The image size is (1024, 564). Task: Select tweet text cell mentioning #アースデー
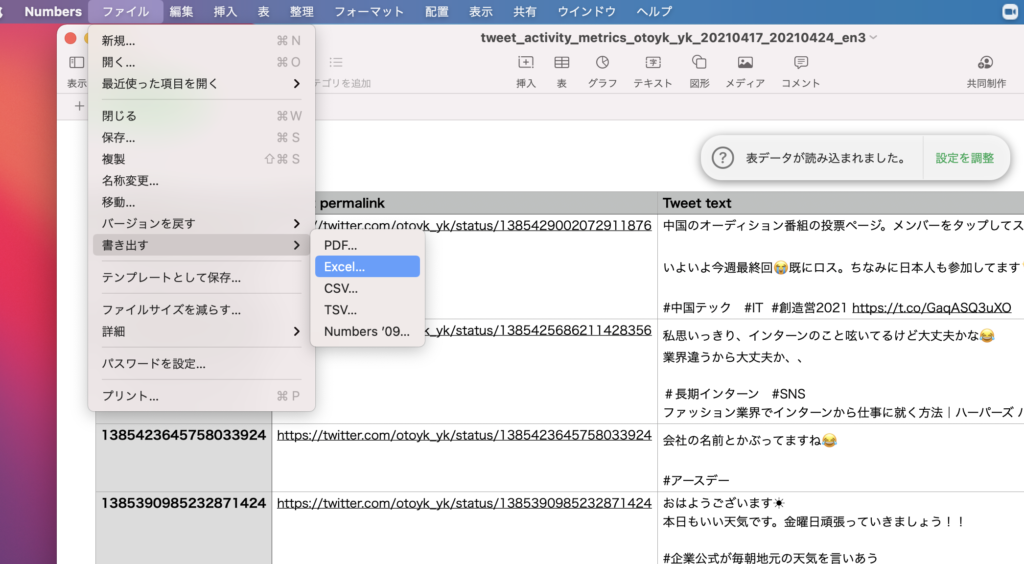[840, 457]
